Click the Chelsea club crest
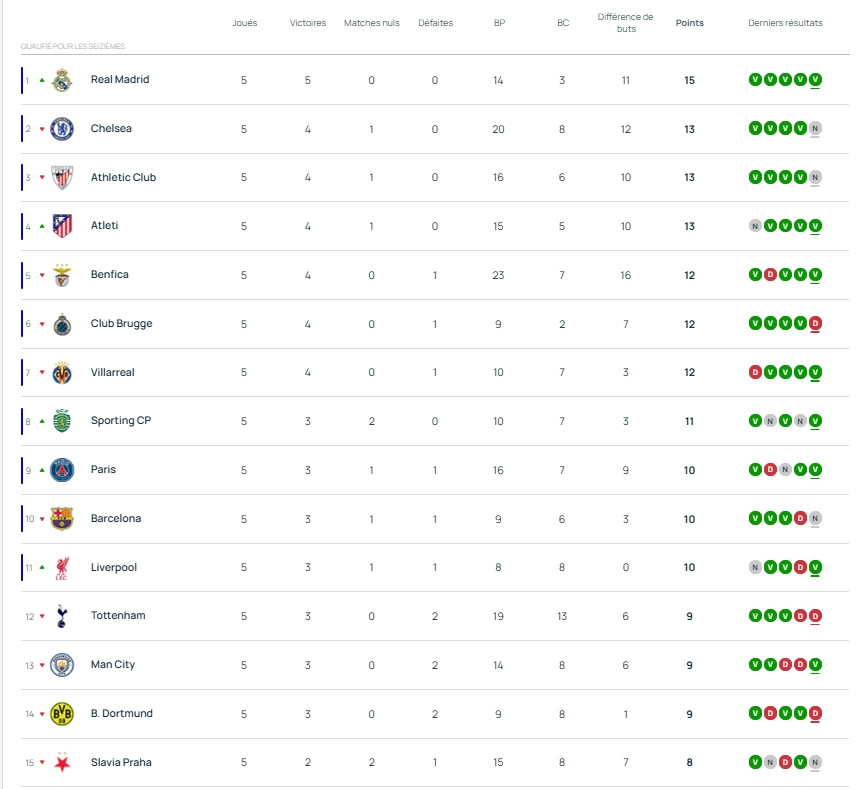Screen dimensions: 865x789 pos(62,128)
